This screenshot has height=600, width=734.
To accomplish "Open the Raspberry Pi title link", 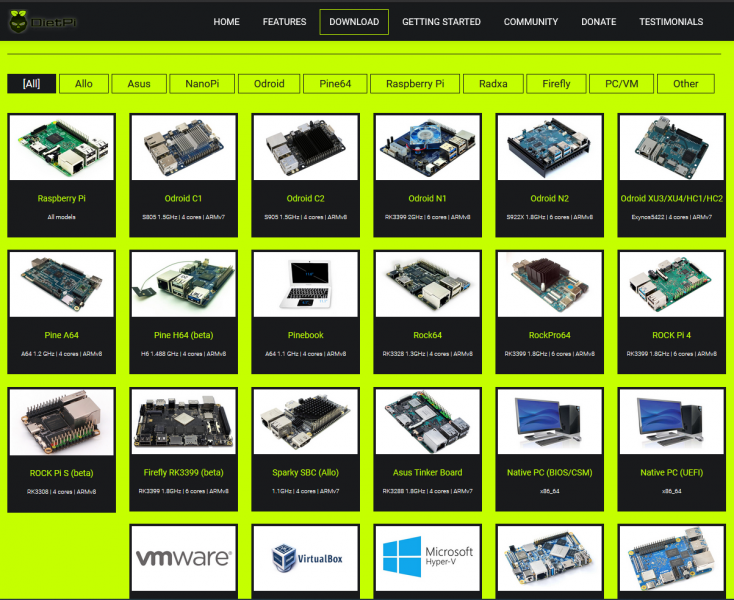I will point(61,198).
